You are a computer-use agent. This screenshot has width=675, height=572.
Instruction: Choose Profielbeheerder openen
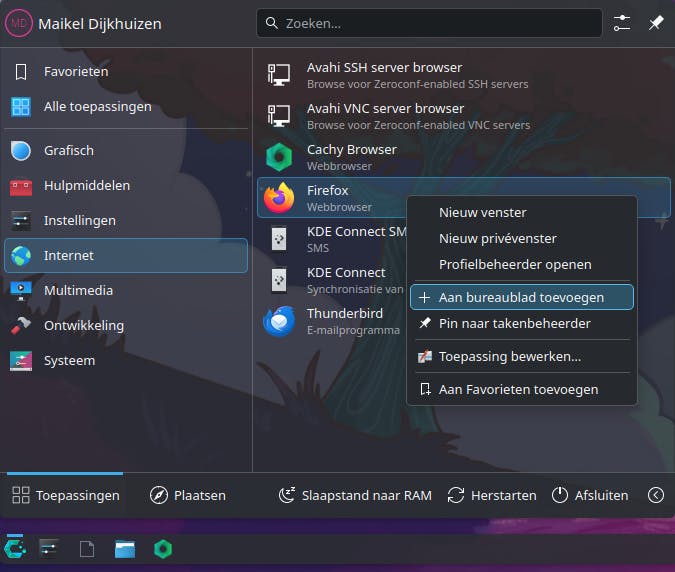pyautogui.click(x=522, y=264)
